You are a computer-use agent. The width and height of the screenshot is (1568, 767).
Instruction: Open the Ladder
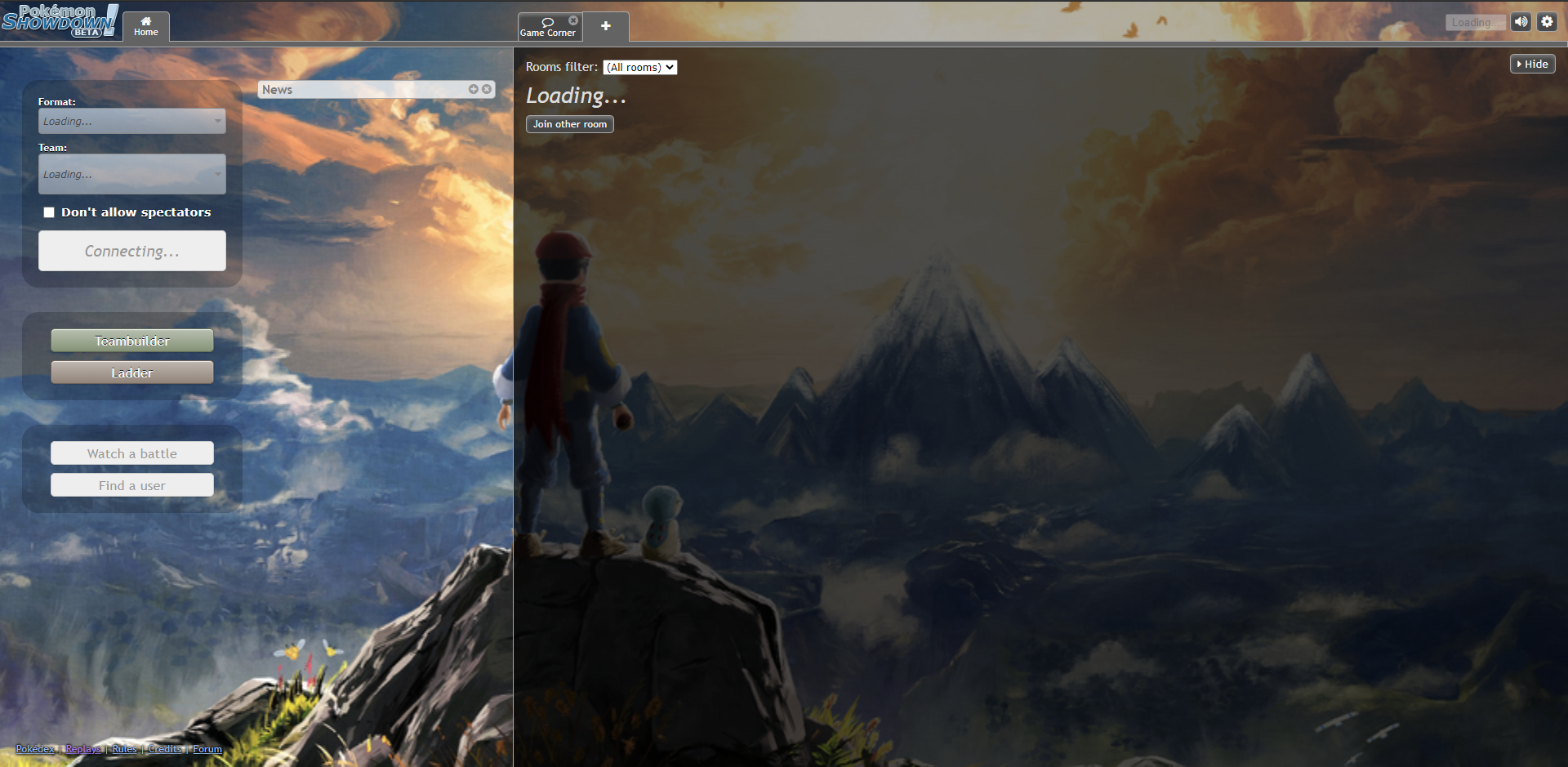click(x=132, y=372)
